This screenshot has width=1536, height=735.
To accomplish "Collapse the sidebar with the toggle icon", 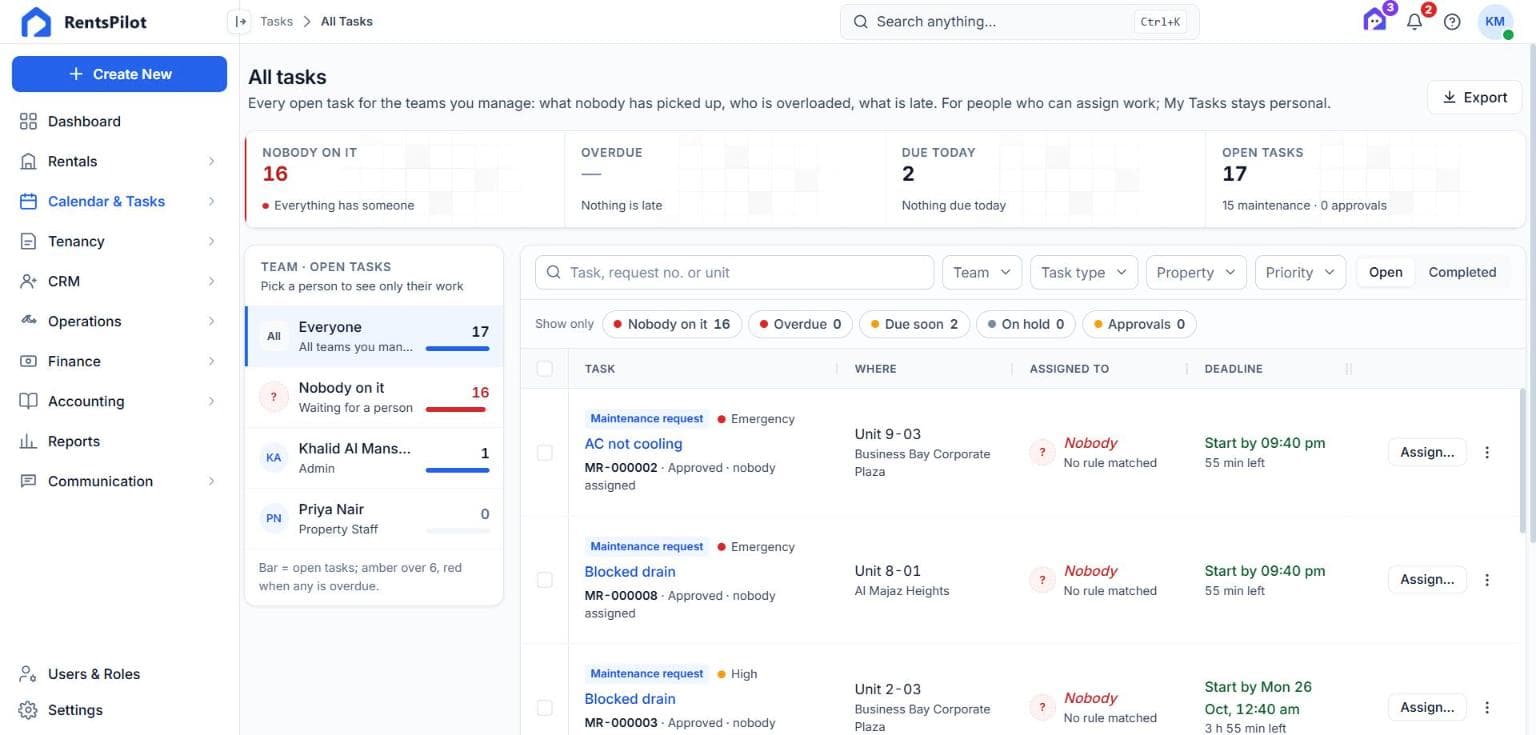I will [x=240, y=21].
